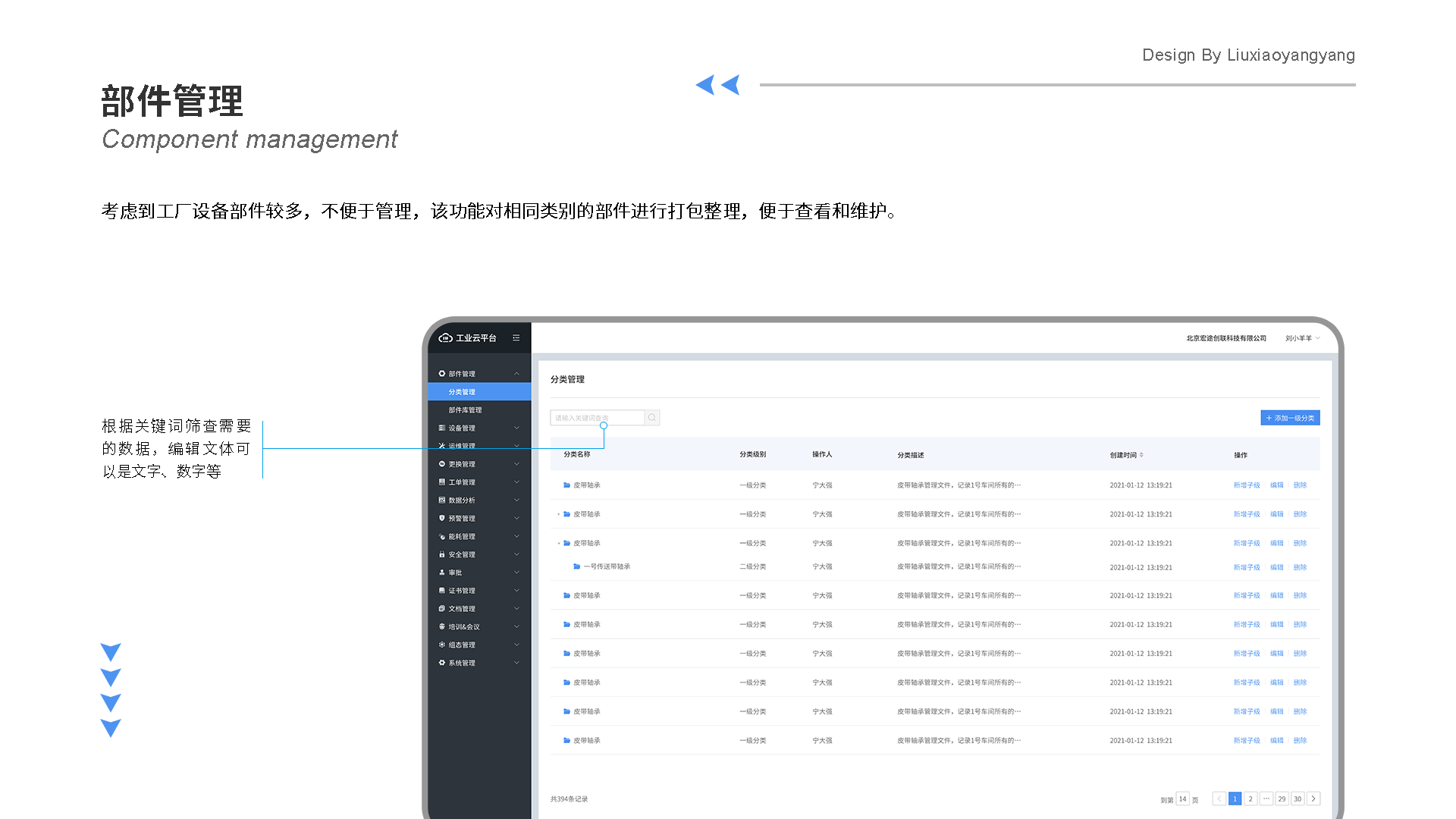Go to pagination page 2
This screenshot has height=819, width=1456.
1250,799
